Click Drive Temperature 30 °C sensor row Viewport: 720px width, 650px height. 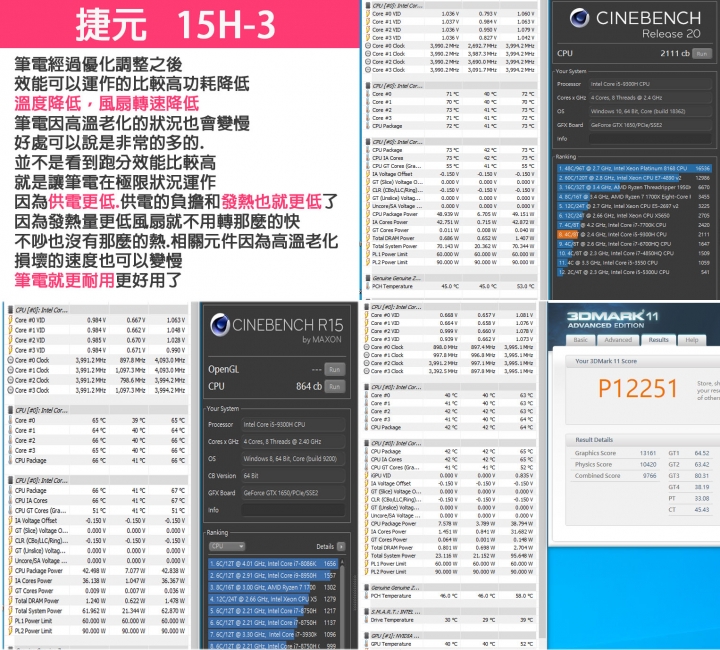[450, 620]
